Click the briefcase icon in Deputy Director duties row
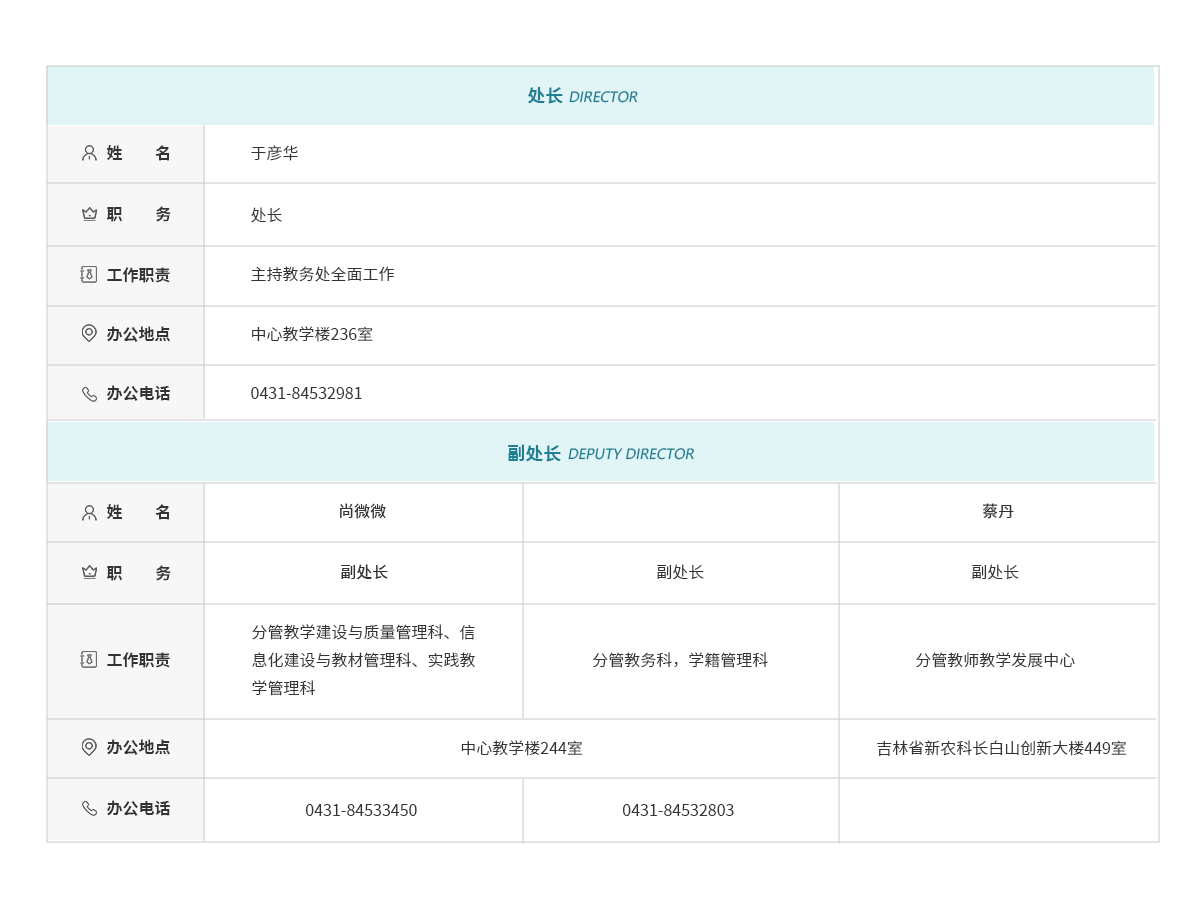Image resolution: width=1200 pixels, height=916 pixels. click(89, 660)
